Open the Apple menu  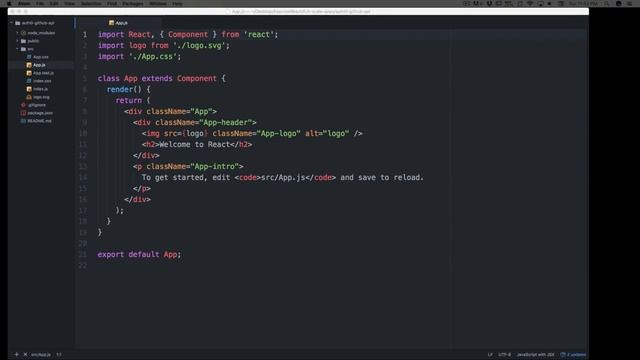click(9, 4)
